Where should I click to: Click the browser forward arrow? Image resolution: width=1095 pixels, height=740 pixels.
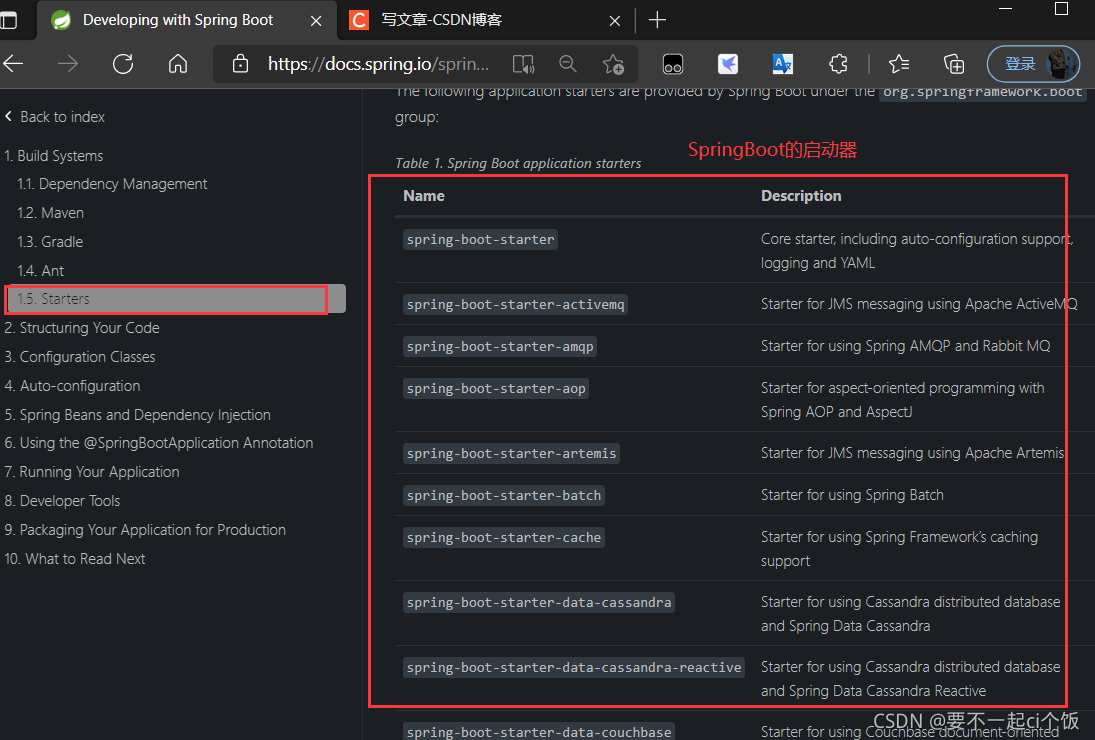pyautogui.click(x=68, y=64)
